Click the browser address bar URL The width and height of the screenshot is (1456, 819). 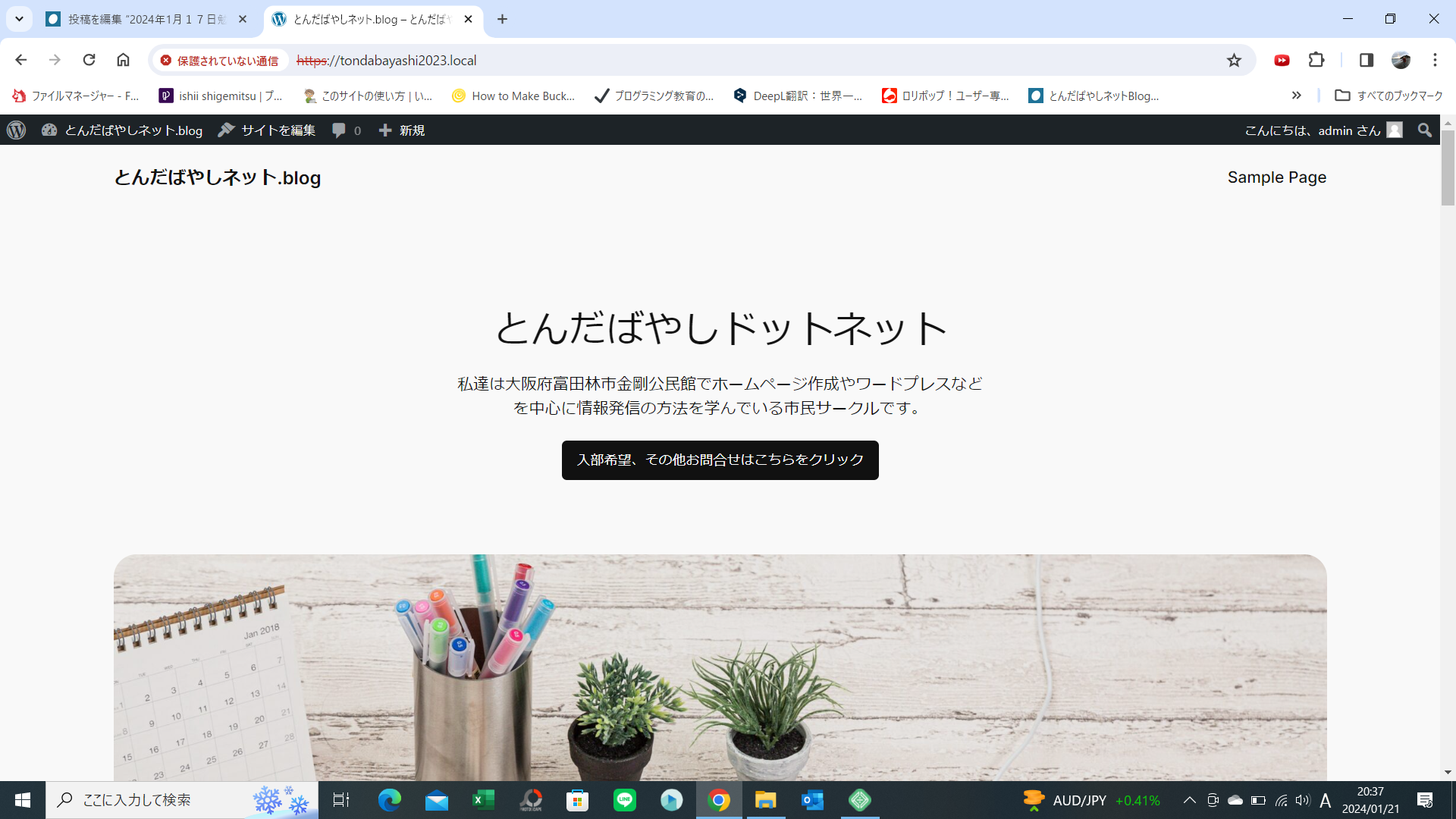(387, 61)
